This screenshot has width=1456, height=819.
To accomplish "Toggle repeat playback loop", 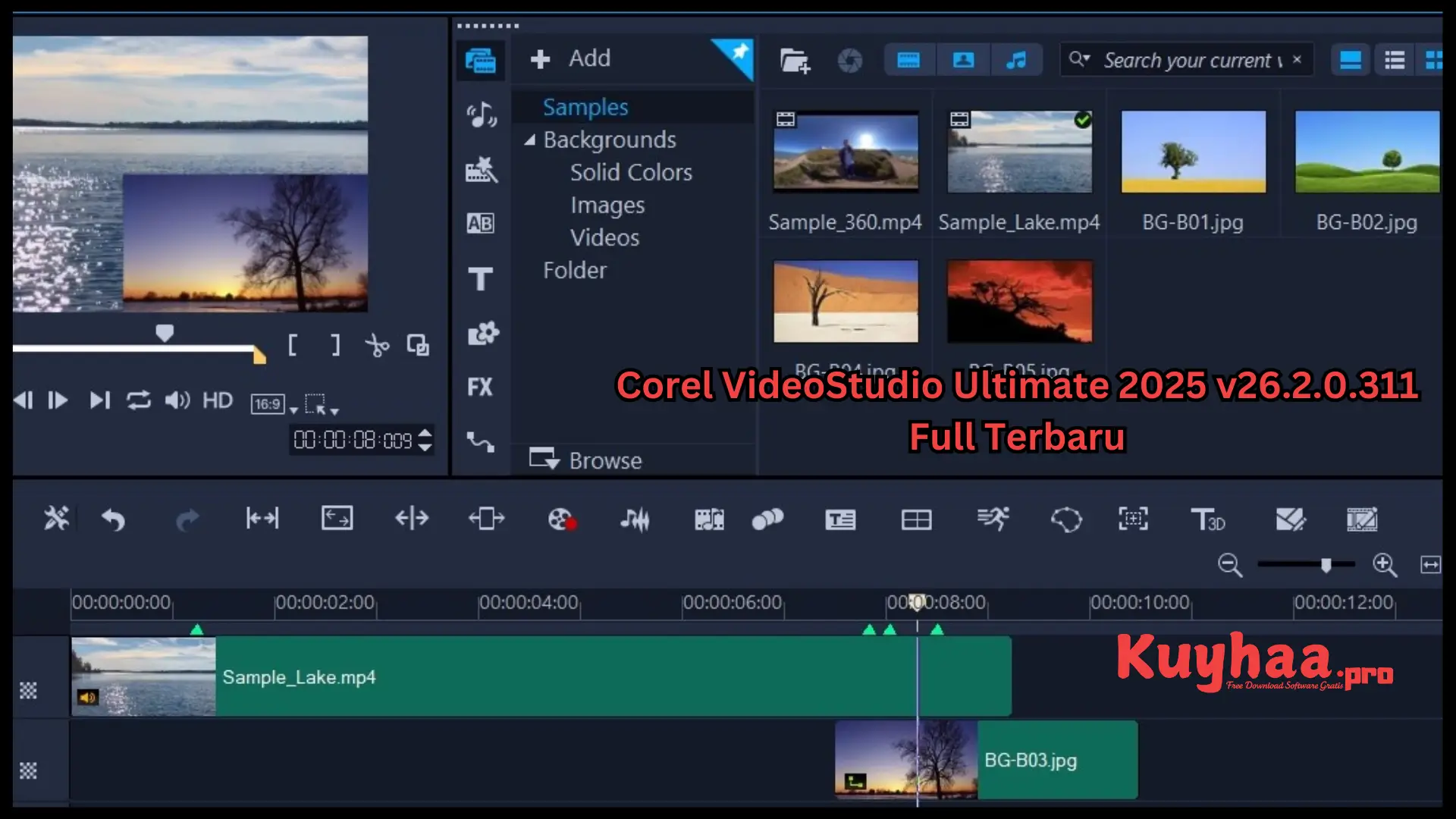I will [x=139, y=400].
